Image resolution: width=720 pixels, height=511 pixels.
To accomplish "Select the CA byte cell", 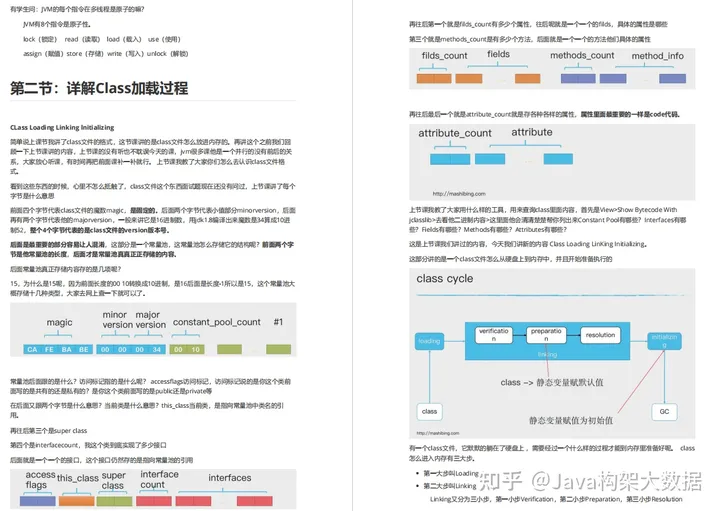I will (32, 349).
